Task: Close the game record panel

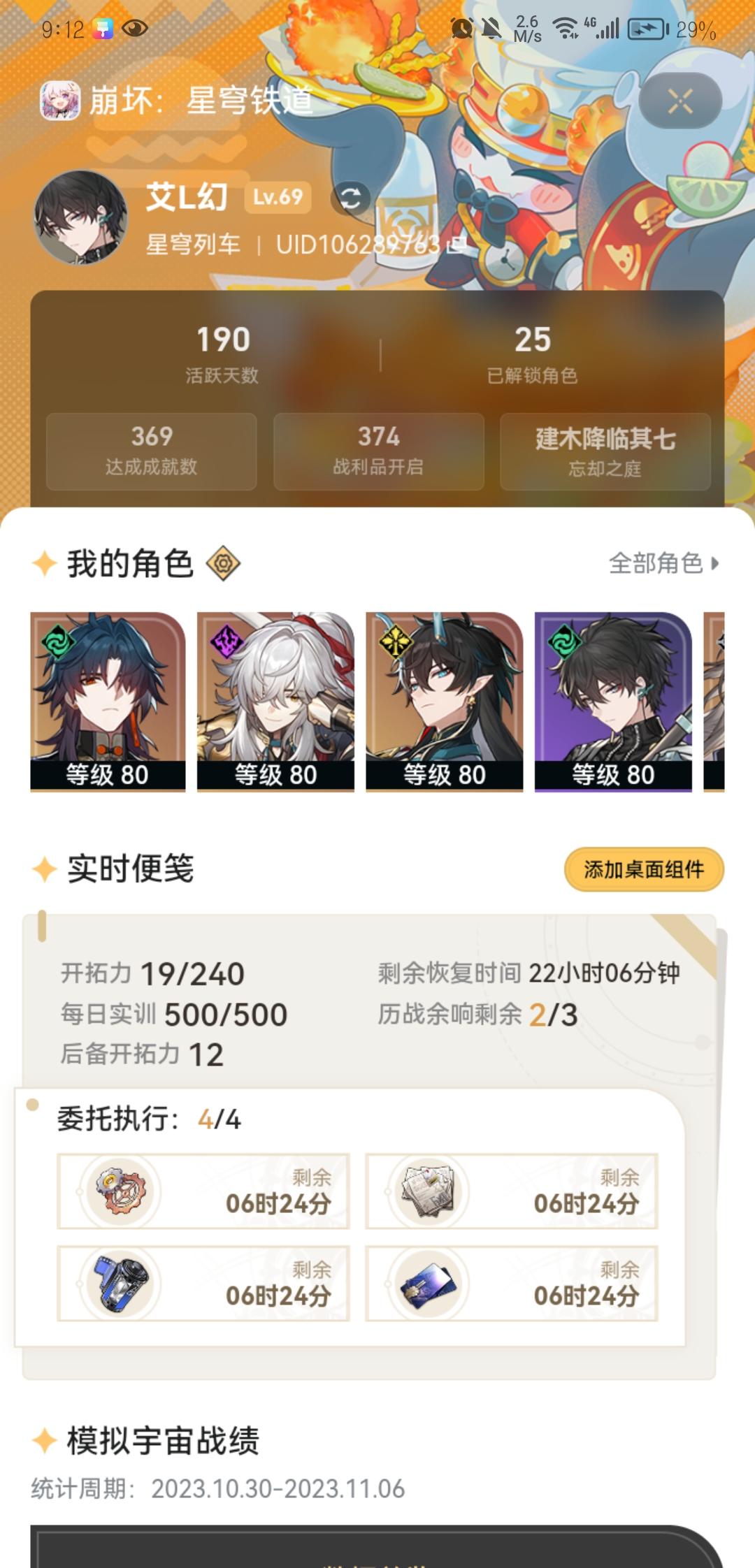Action: point(680,101)
